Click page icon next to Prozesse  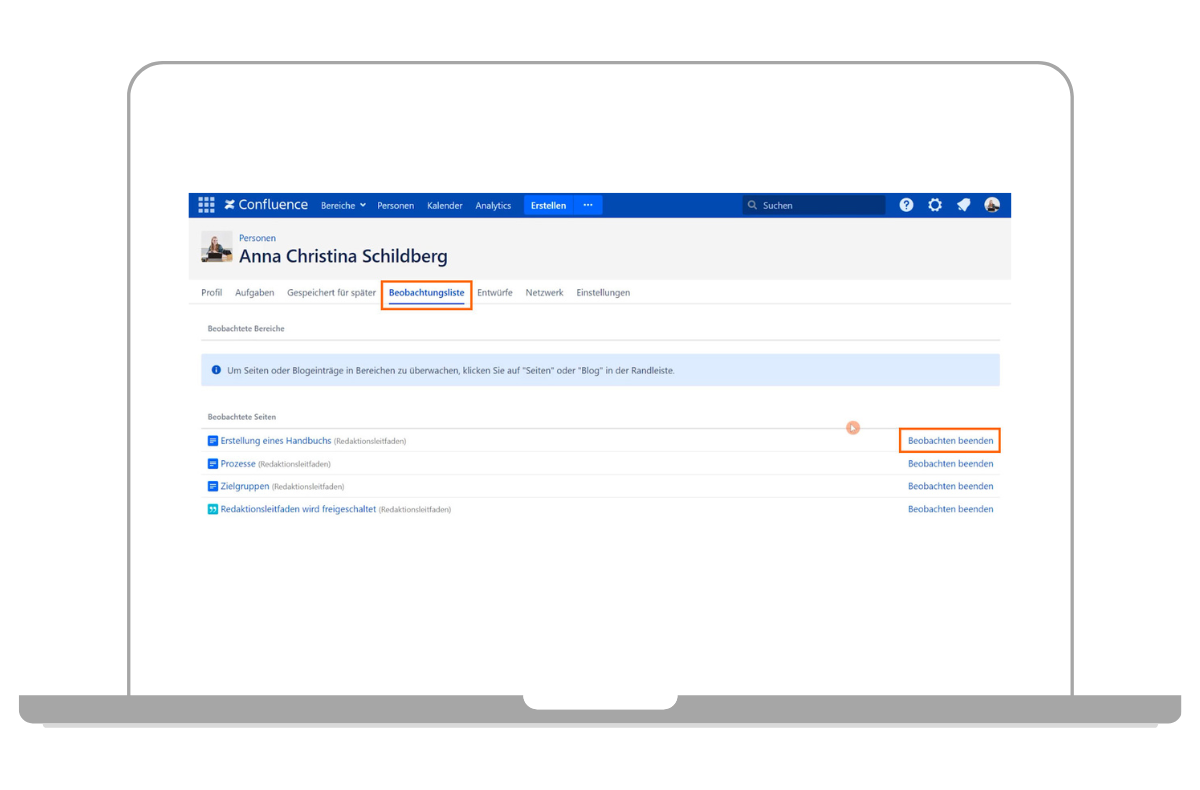[x=212, y=464]
